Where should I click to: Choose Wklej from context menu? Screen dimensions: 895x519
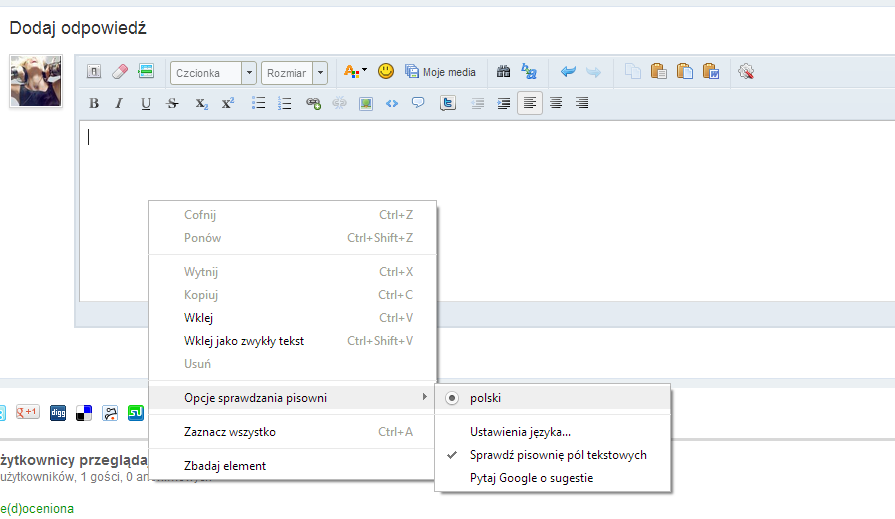199,318
